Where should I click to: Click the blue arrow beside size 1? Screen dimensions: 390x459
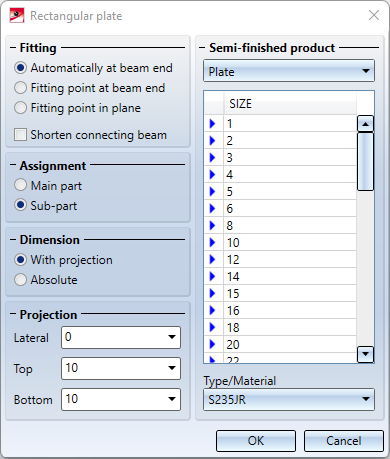coord(212,124)
